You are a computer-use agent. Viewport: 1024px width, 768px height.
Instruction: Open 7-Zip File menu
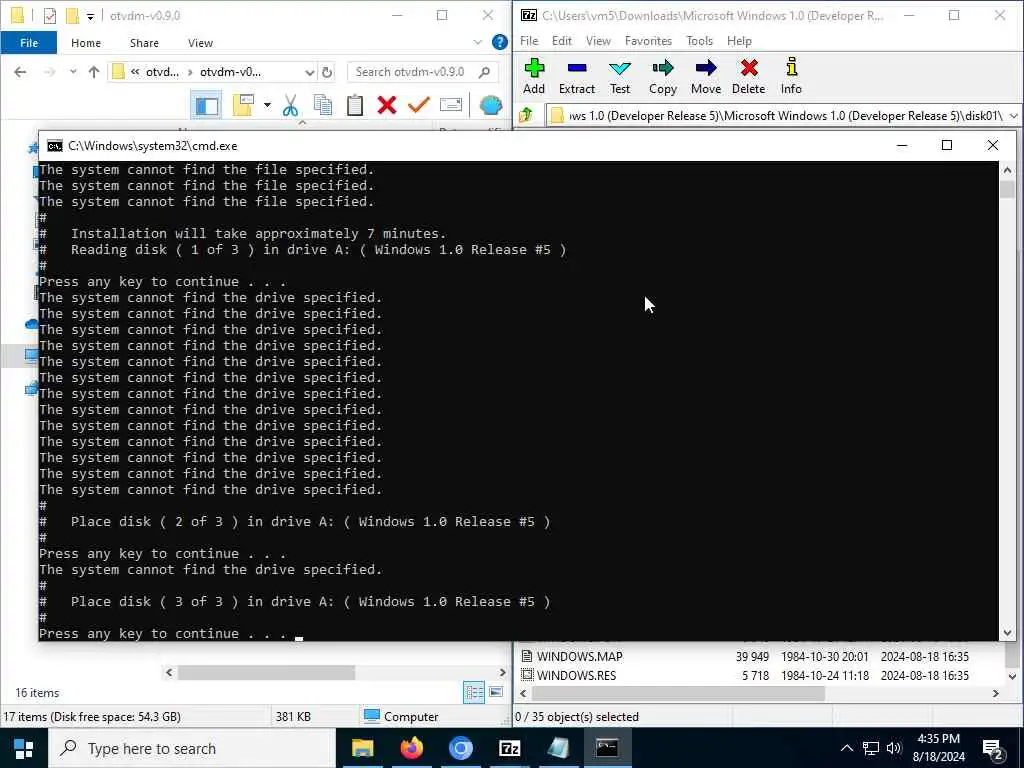529,40
